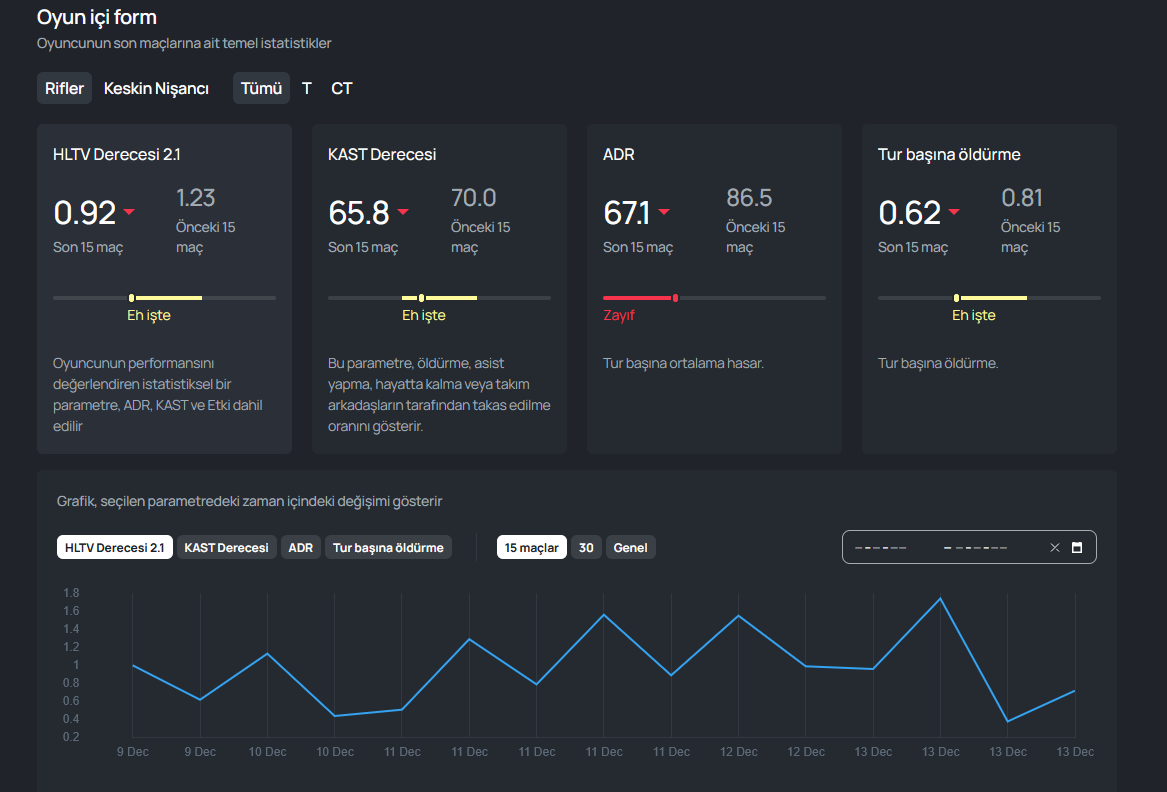This screenshot has width=1167, height=792.
Task: Click the start date input field
Action: pos(881,547)
